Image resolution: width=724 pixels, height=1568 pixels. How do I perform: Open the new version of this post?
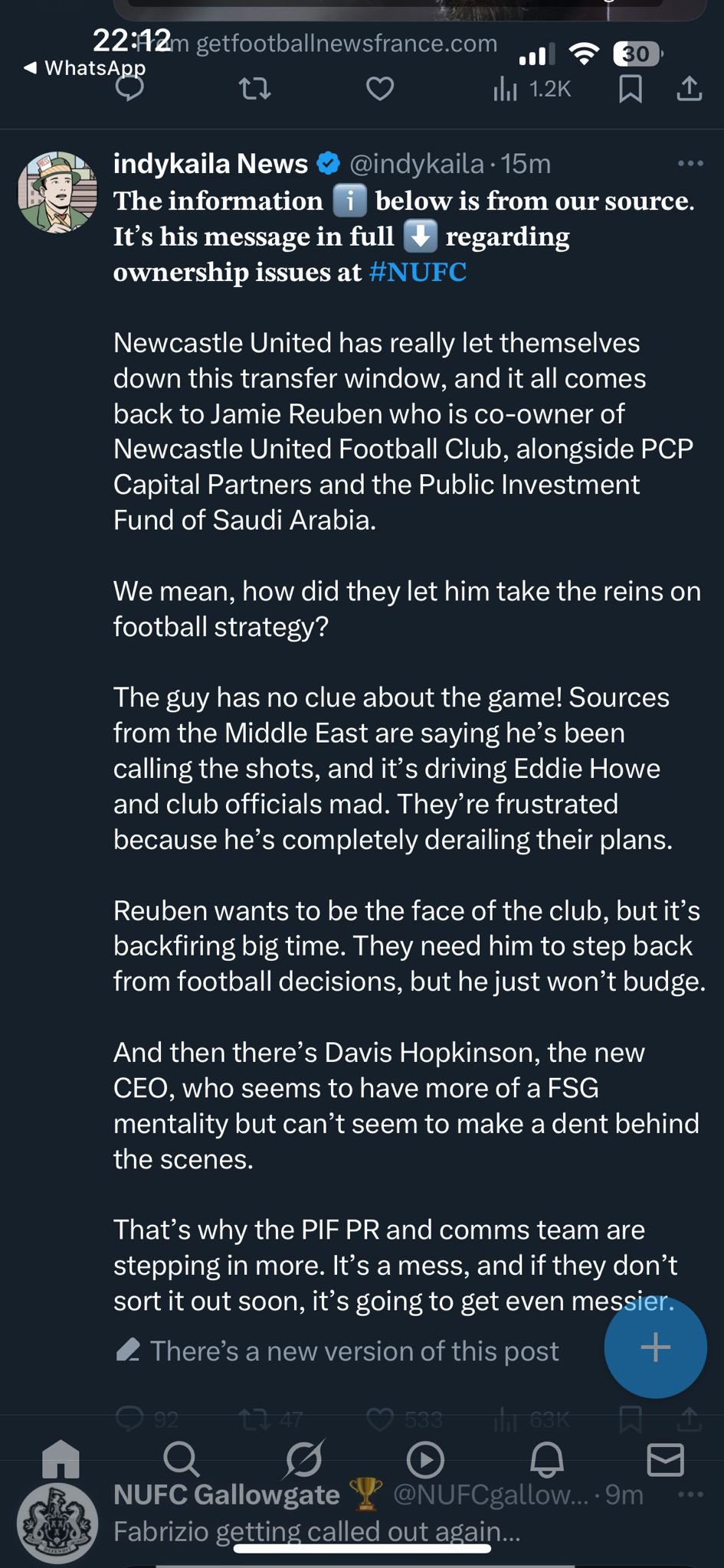point(354,1351)
